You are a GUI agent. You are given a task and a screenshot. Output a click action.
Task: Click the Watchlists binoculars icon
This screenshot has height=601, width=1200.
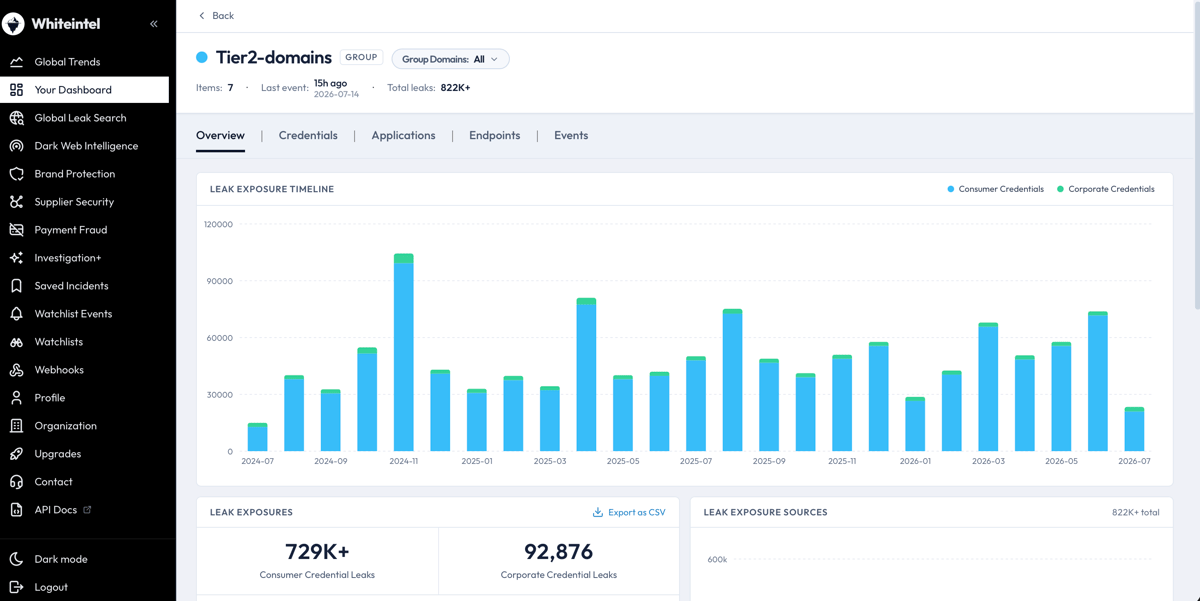click(16, 342)
